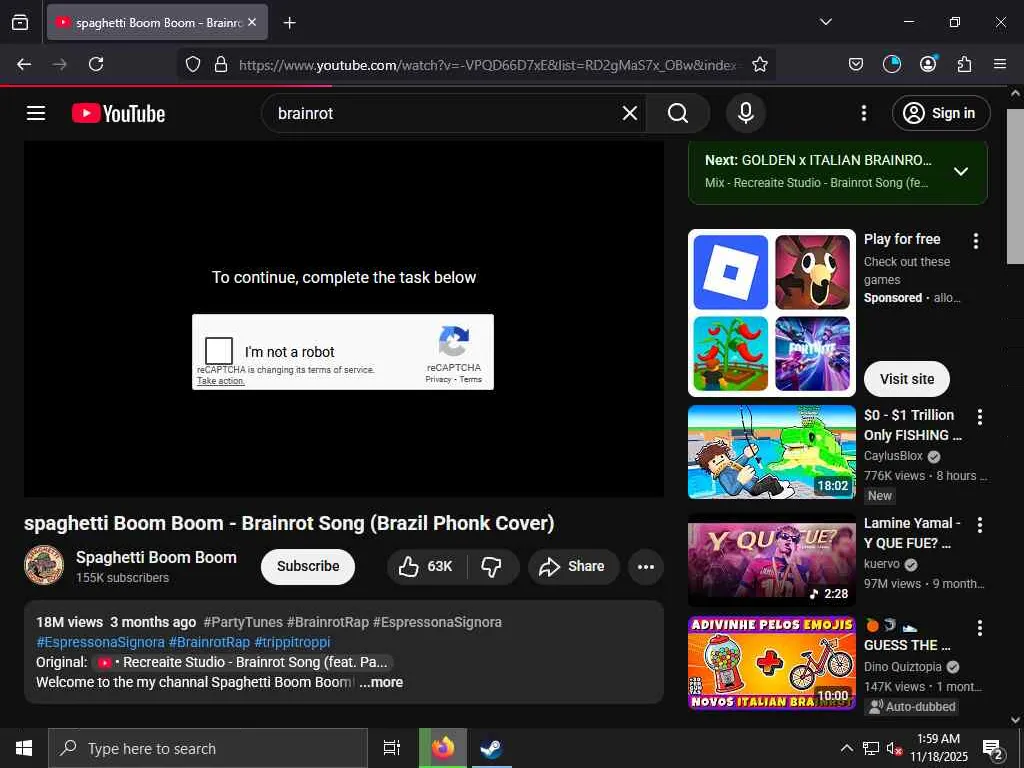Open the YouTube guide hamburger menu
This screenshot has width=1024, height=768.
[36, 113]
